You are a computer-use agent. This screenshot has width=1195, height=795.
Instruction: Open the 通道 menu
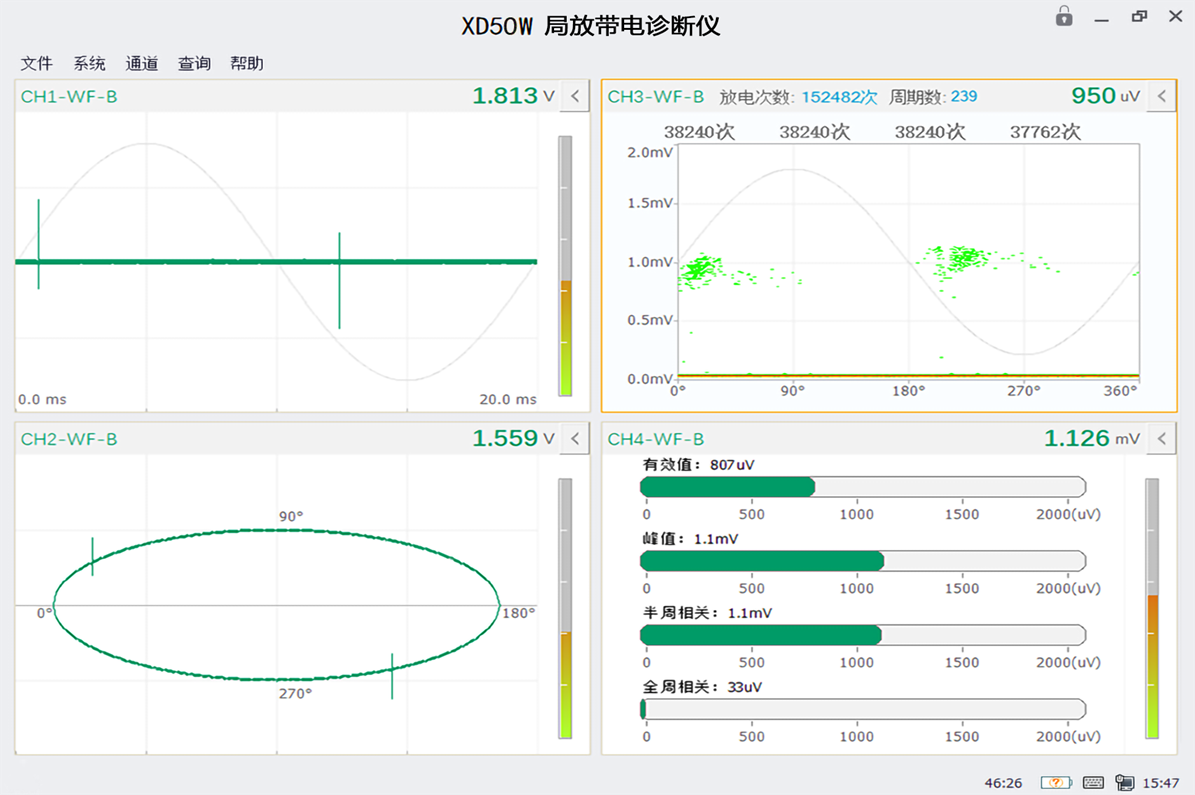click(x=142, y=63)
